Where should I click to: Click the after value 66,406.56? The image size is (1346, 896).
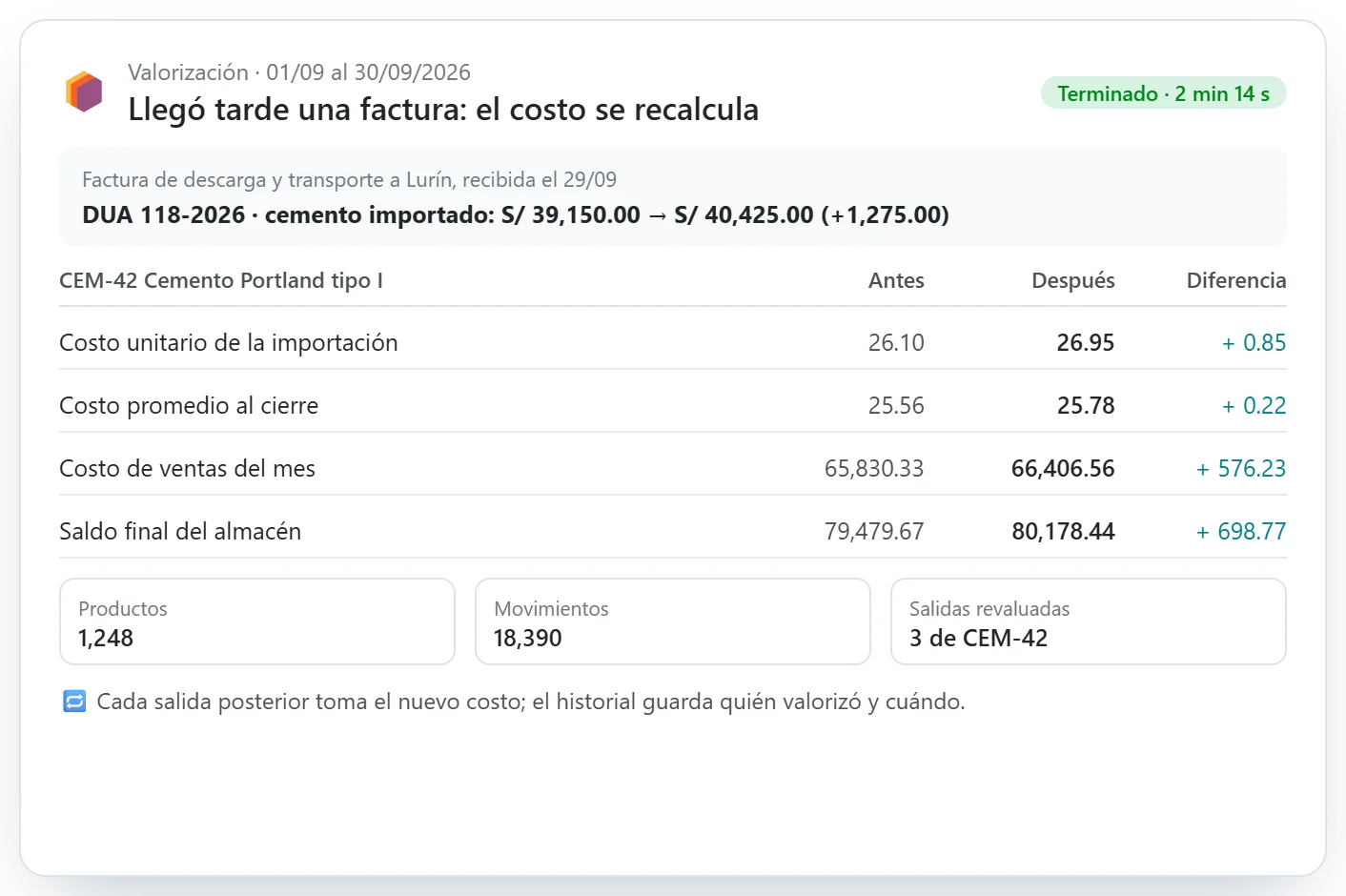tap(1063, 468)
